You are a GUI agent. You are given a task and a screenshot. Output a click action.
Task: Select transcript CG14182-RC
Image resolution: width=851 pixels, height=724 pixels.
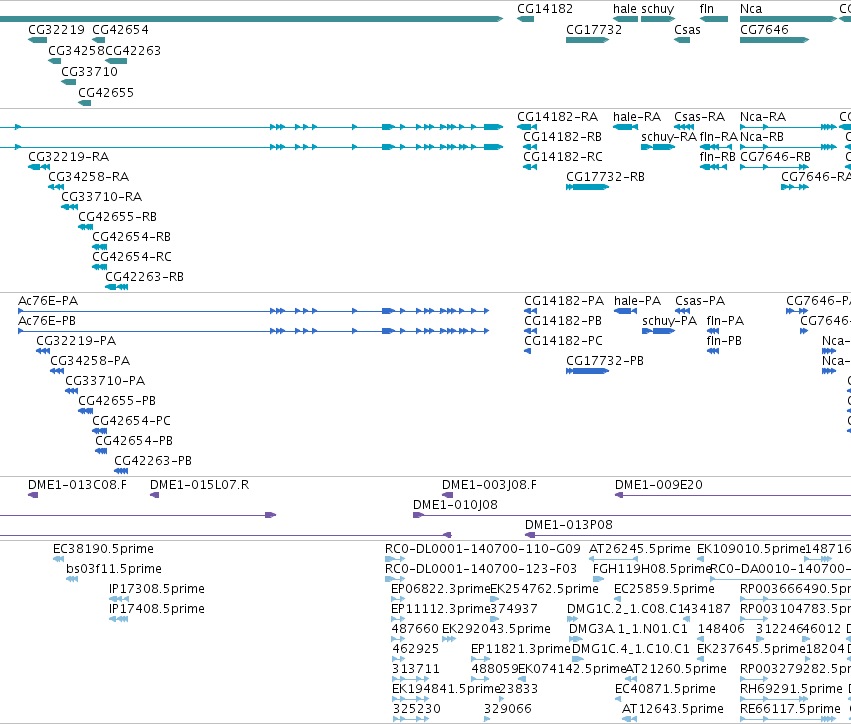click(x=563, y=157)
